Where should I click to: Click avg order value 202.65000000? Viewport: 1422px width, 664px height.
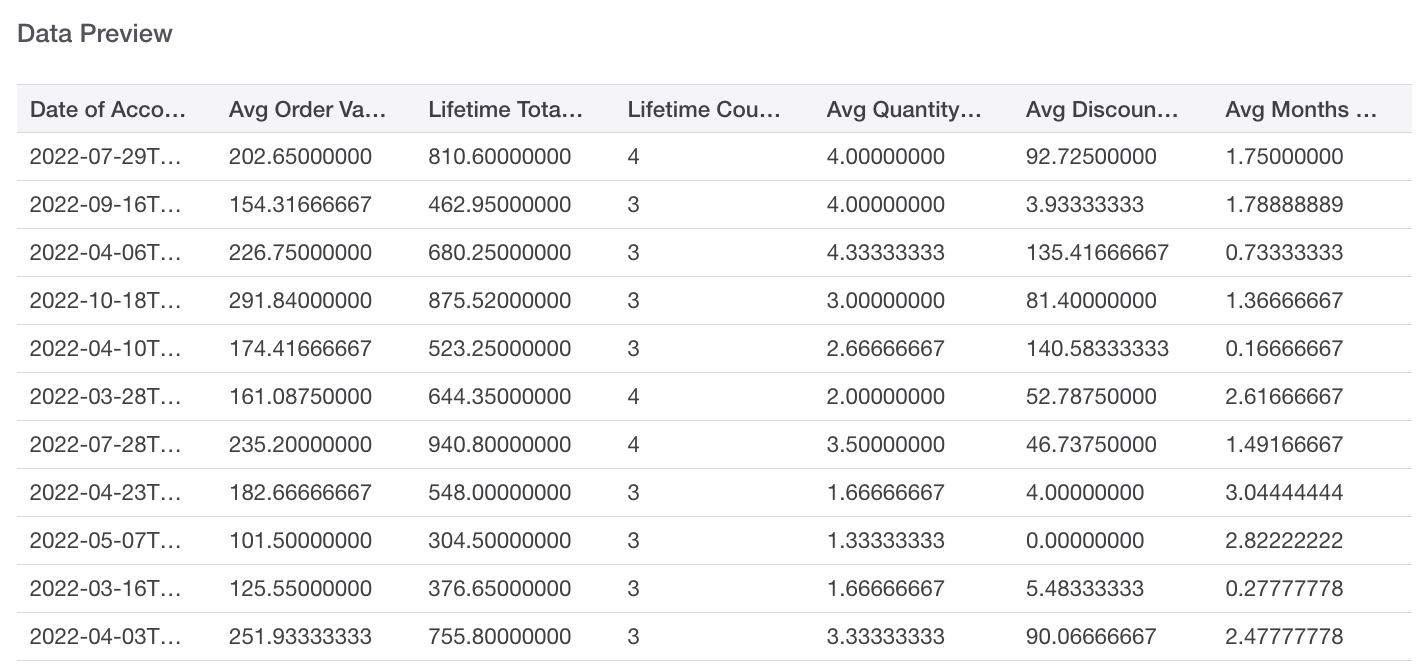pos(300,157)
